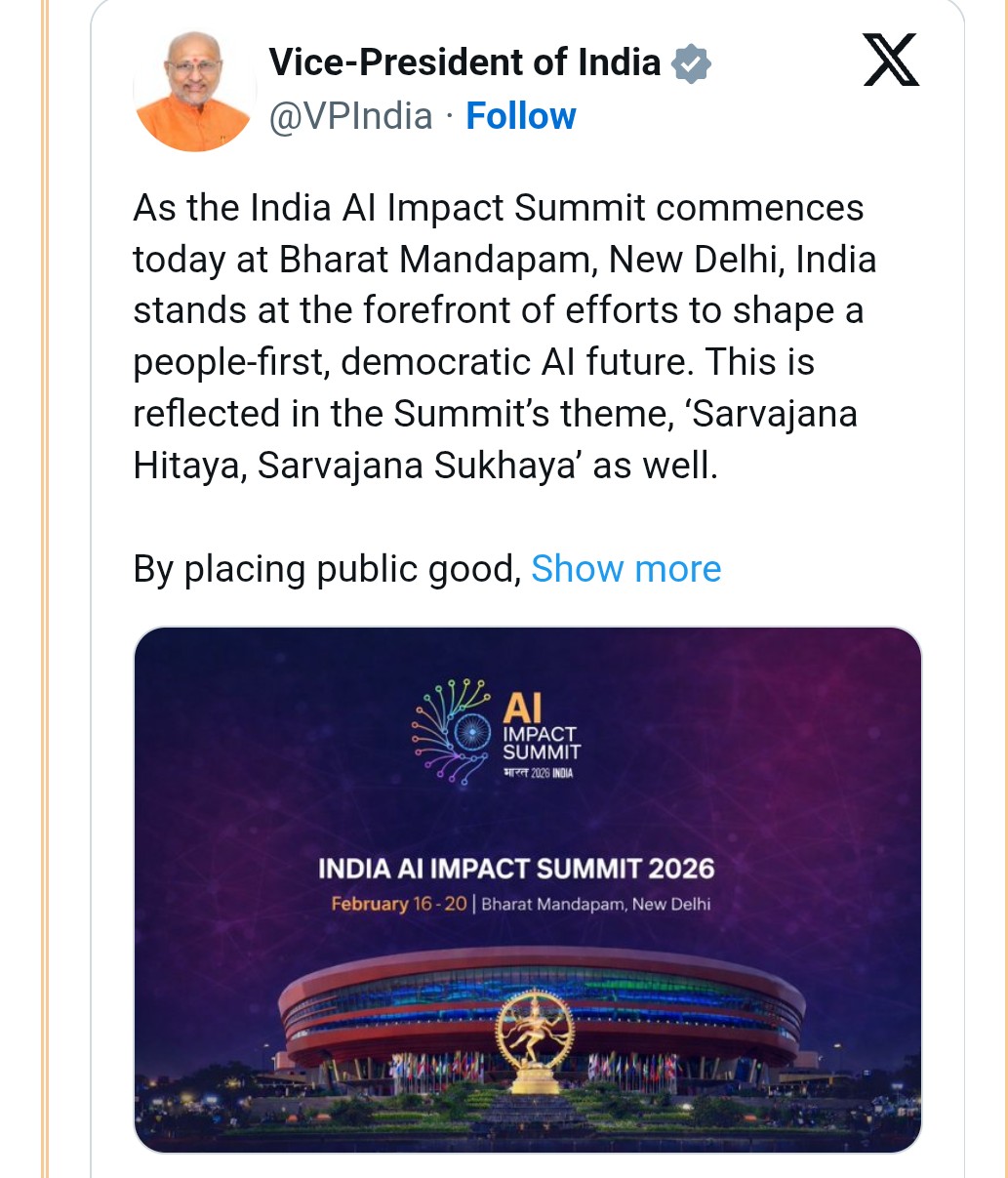Viewport: 1008px width, 1178px height.
Task: Click the Ashoka chakra wheel in summit logo
Action: click(472, 731)
